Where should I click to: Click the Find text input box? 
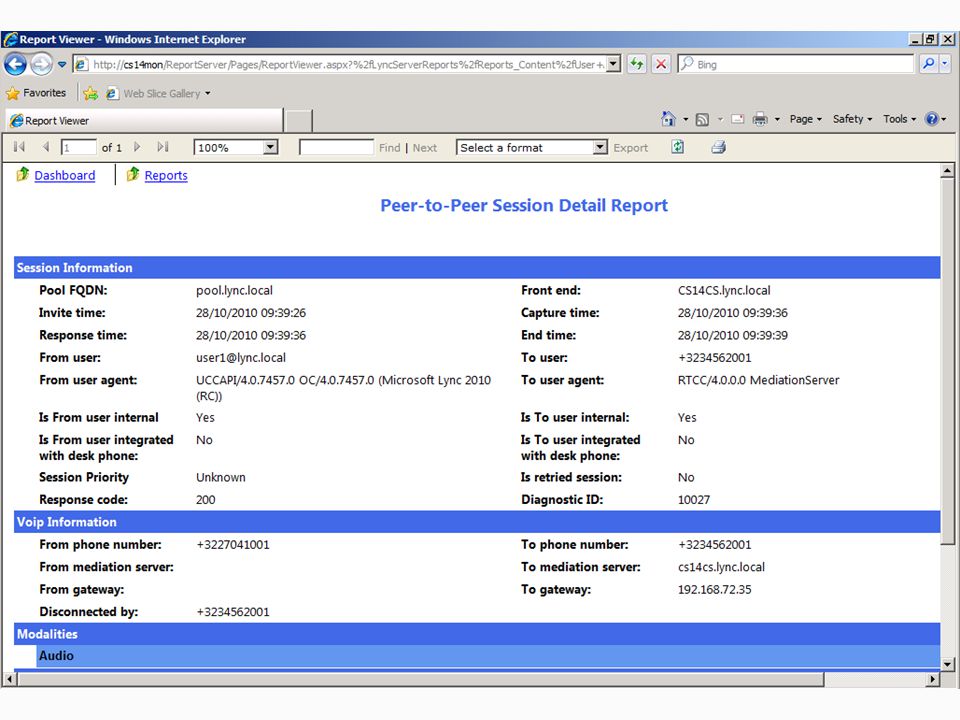336,148
